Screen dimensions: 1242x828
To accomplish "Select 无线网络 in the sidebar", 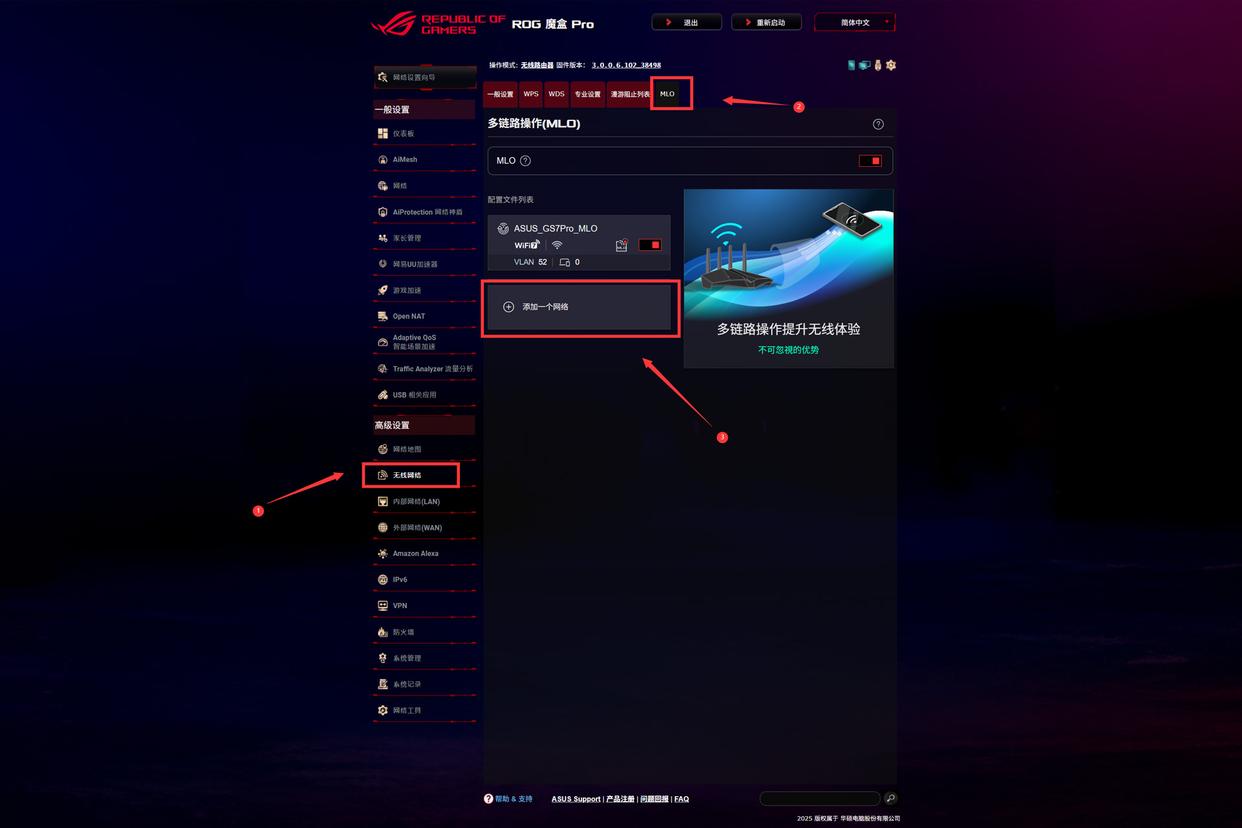I will pos(411,475).
